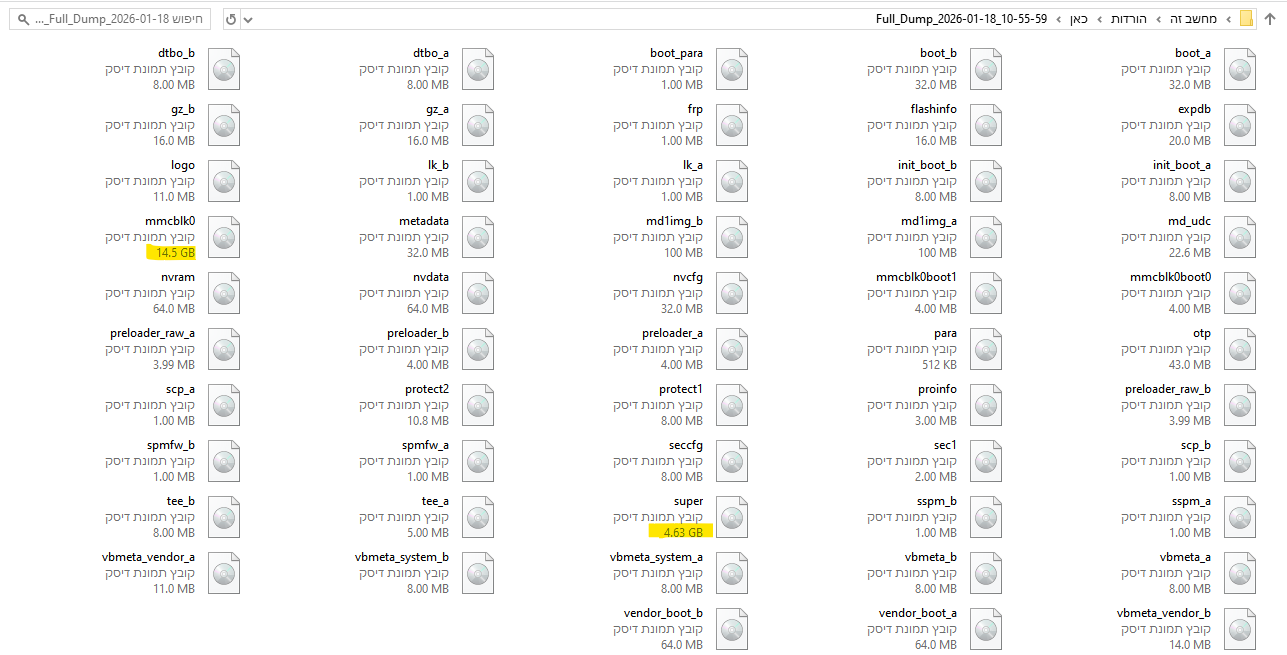Navigate to 'הורדות' in the breadcrumb
The image size is (1287, 655).
pos(1128,19)
